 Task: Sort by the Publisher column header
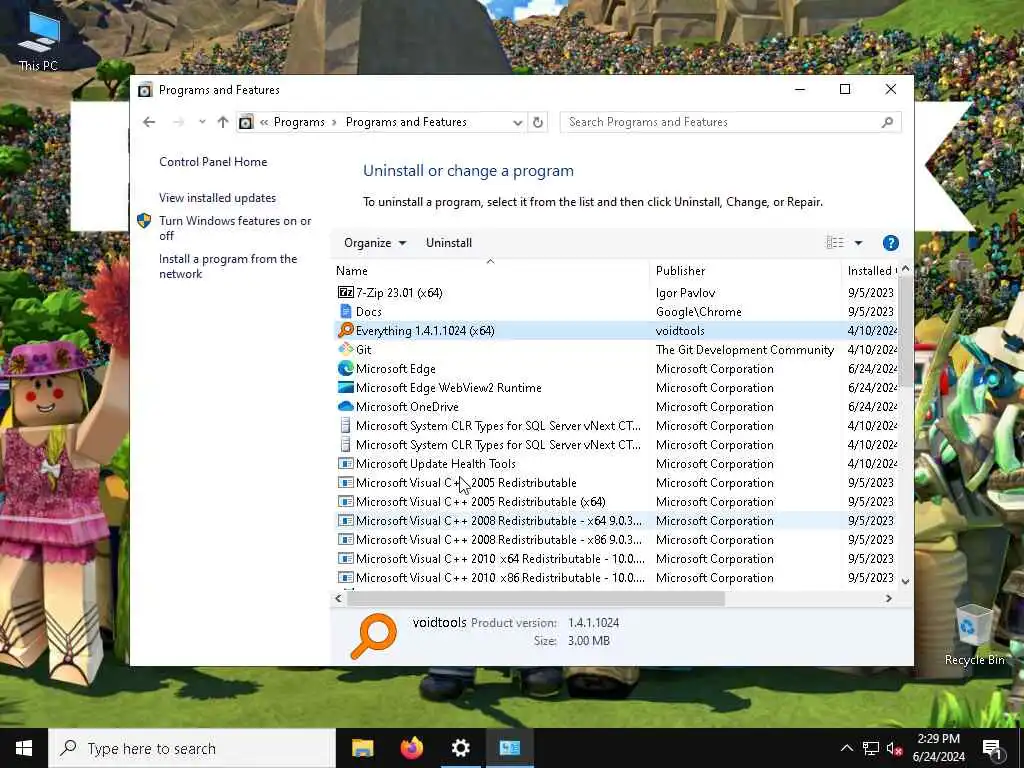point(745,270)
